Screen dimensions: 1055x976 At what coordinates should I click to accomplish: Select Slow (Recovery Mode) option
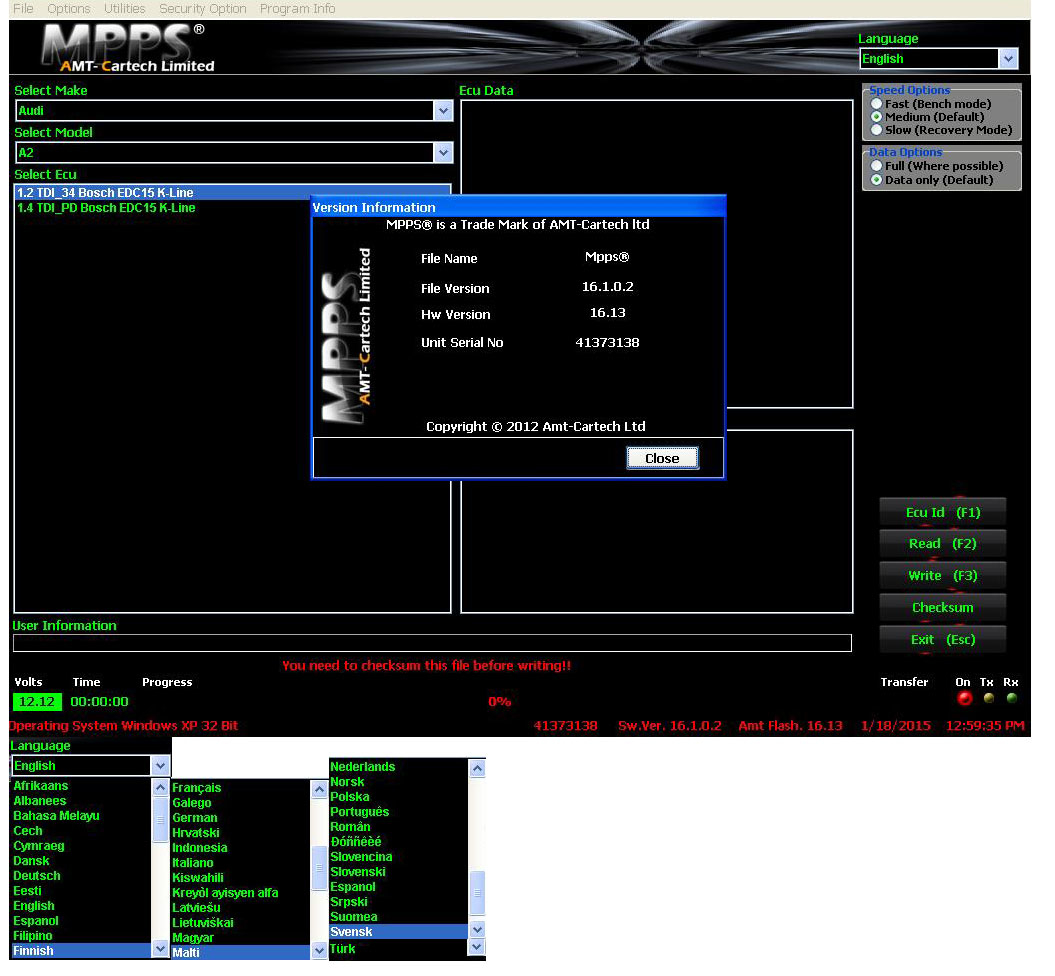878,130
